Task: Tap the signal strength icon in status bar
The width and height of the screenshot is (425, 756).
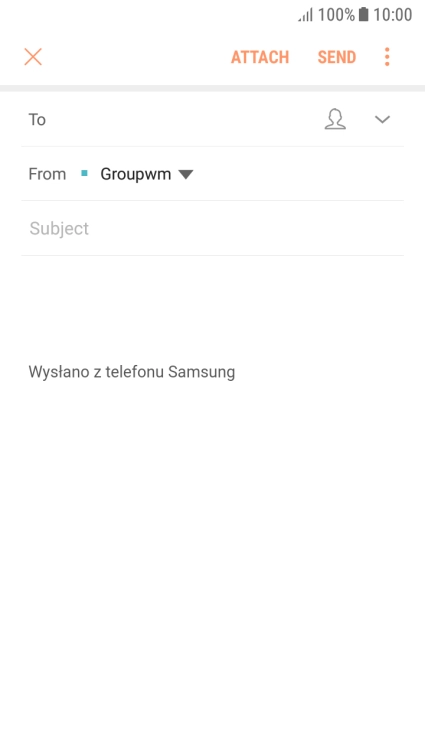Action: pos(305,15)
